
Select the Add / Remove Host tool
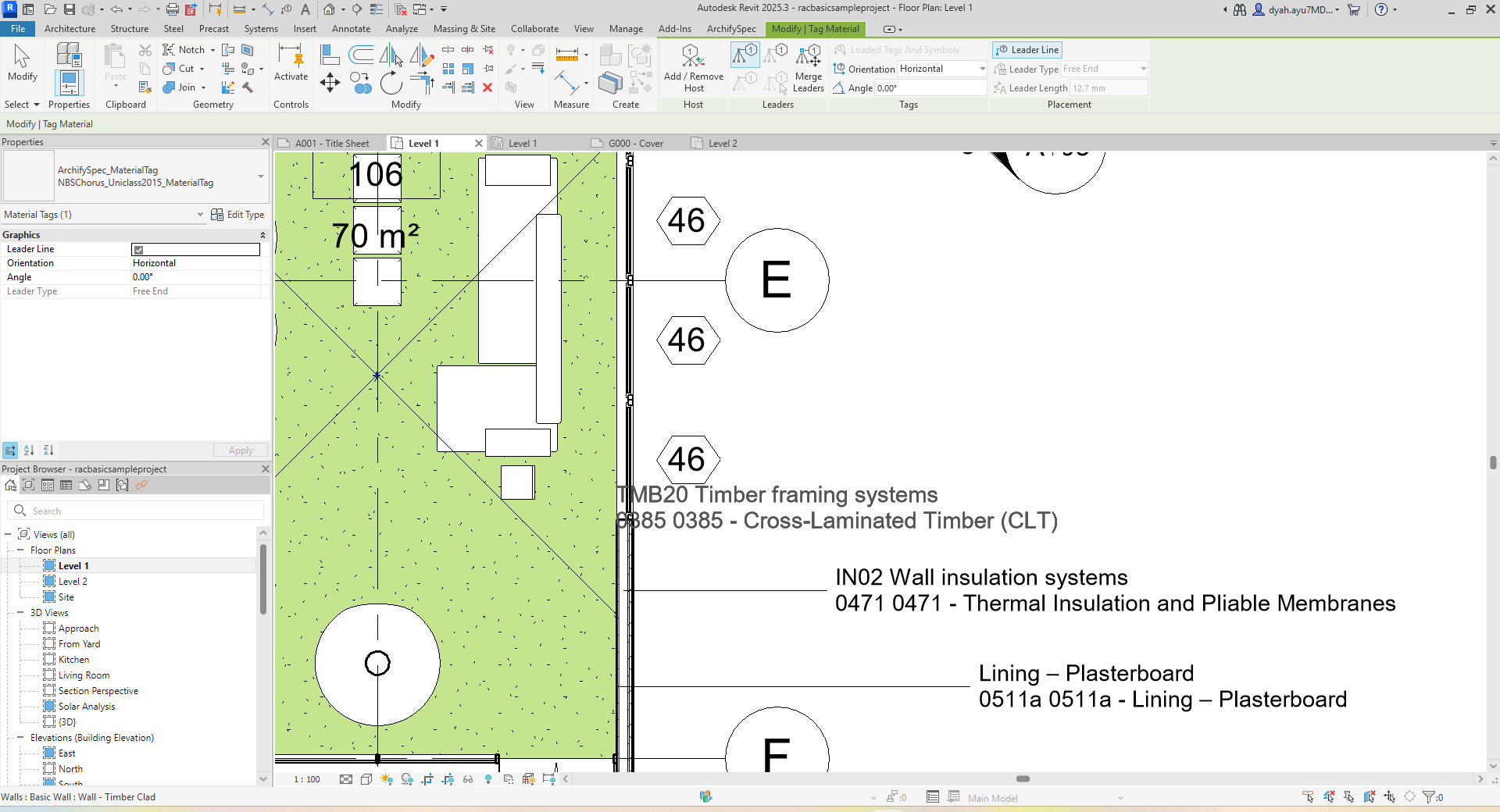(x=693, y=69)
